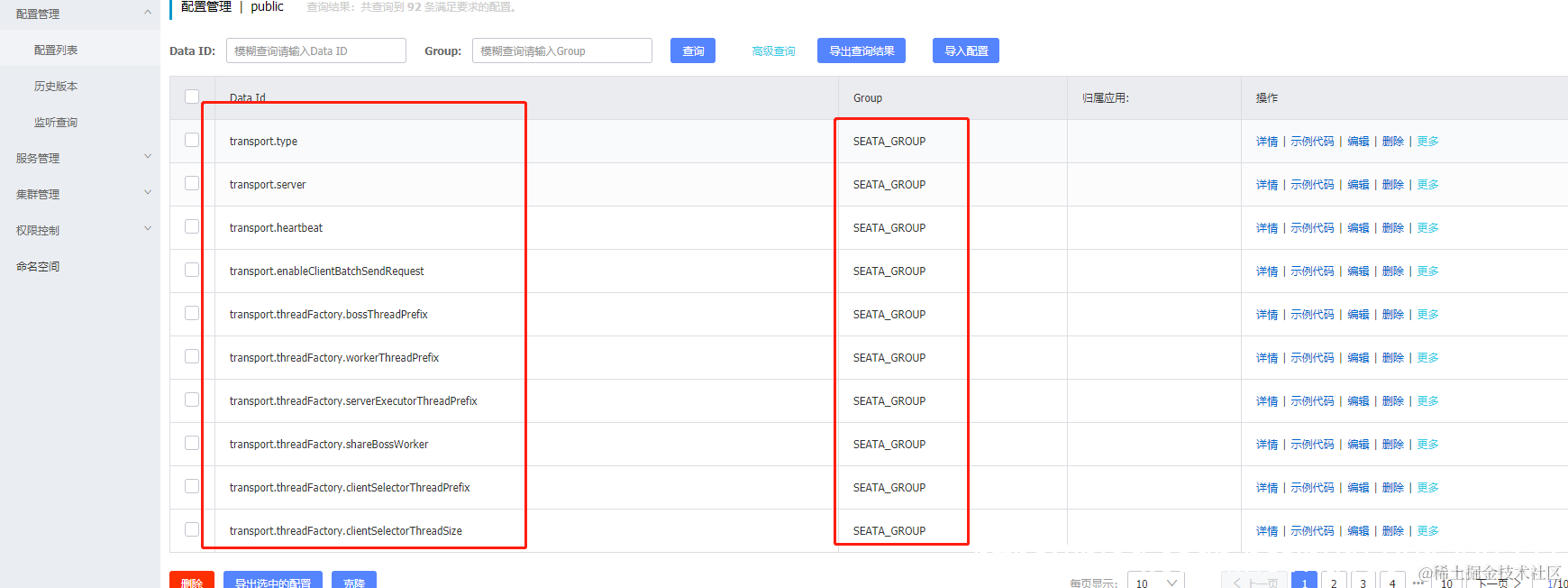
Task: Click SEATA_GROUP in the transport.server row
Action: pyautogui.click(x=889, y=185)
